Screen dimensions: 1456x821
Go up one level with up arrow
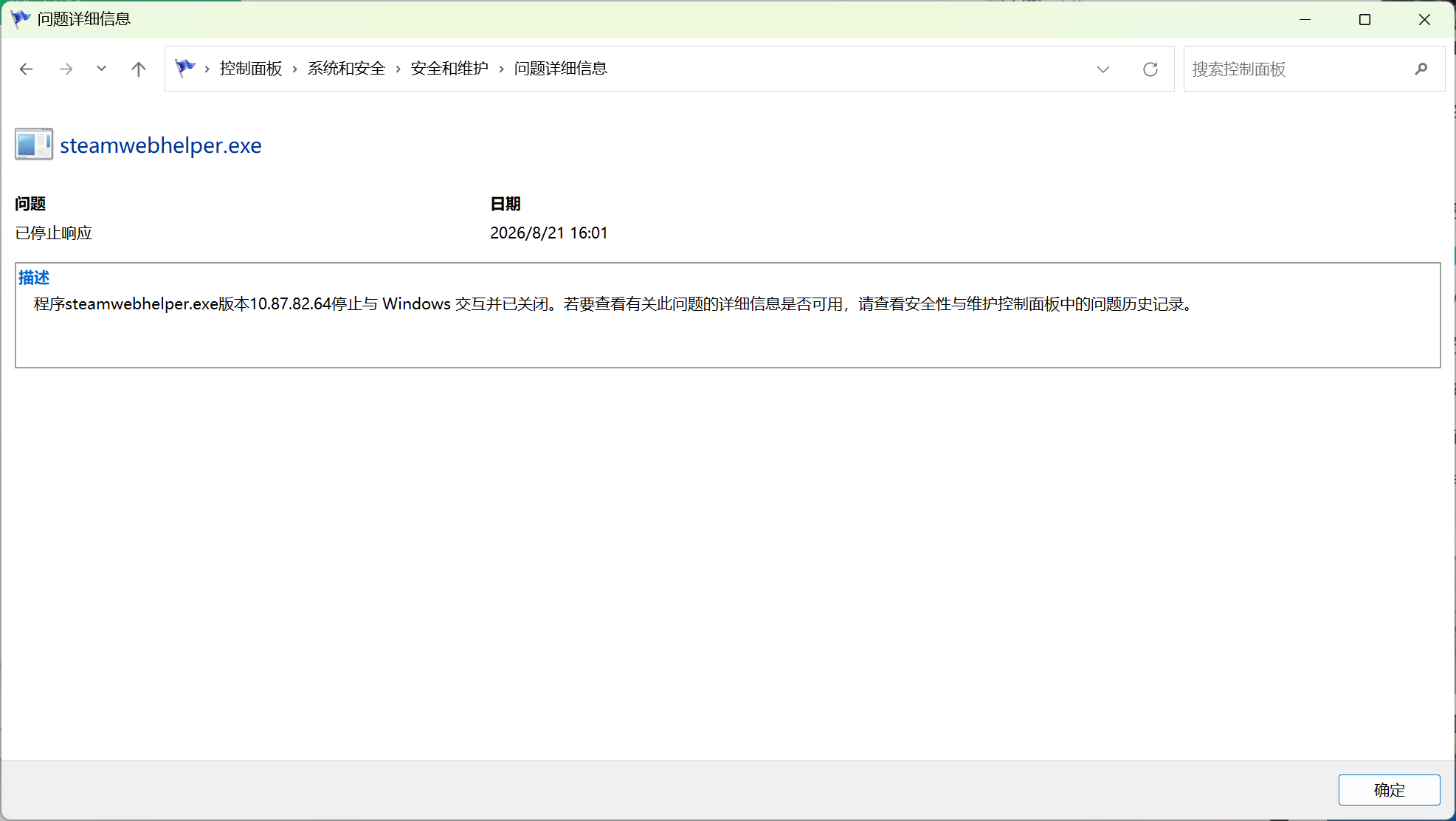click(139, 69)
